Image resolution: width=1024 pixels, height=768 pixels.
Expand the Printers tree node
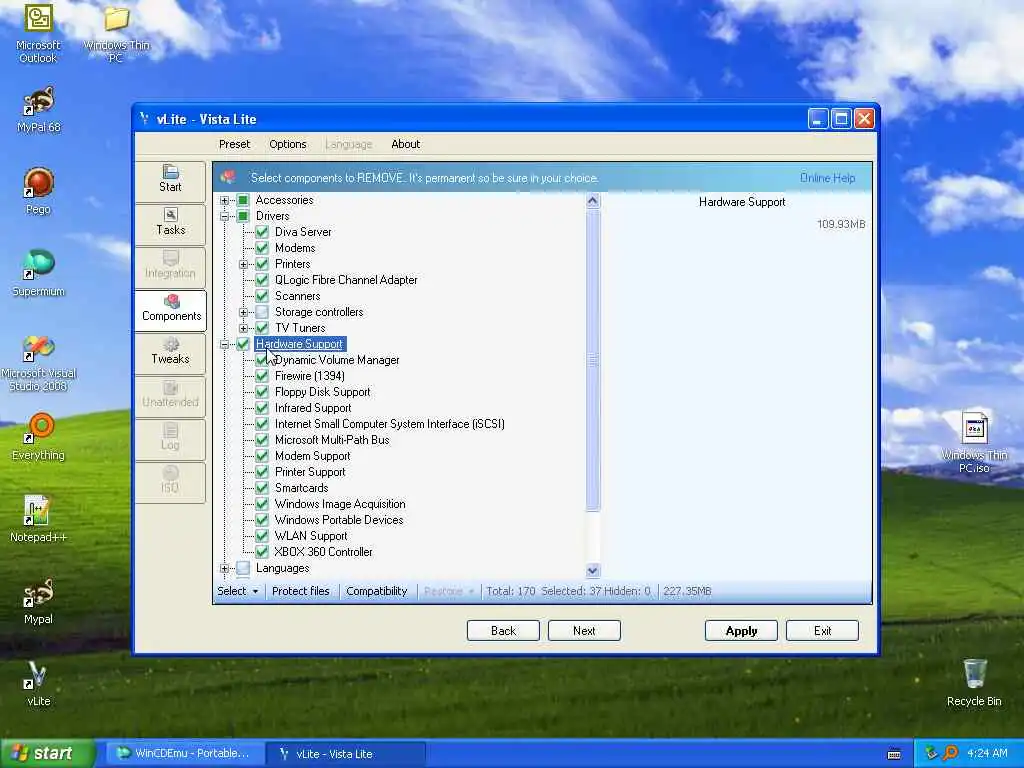(x=243, y=264)
